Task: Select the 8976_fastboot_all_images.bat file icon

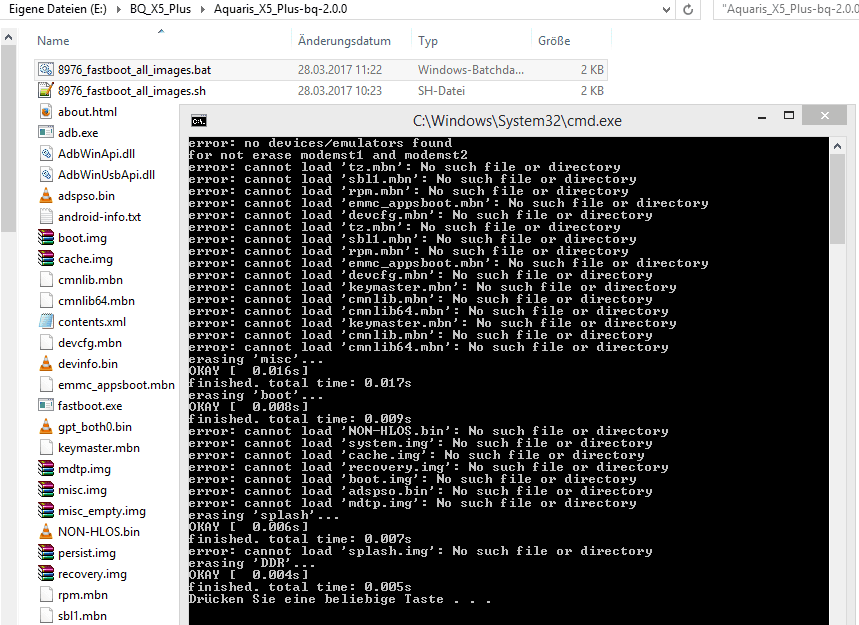Action: coord(46,70)
